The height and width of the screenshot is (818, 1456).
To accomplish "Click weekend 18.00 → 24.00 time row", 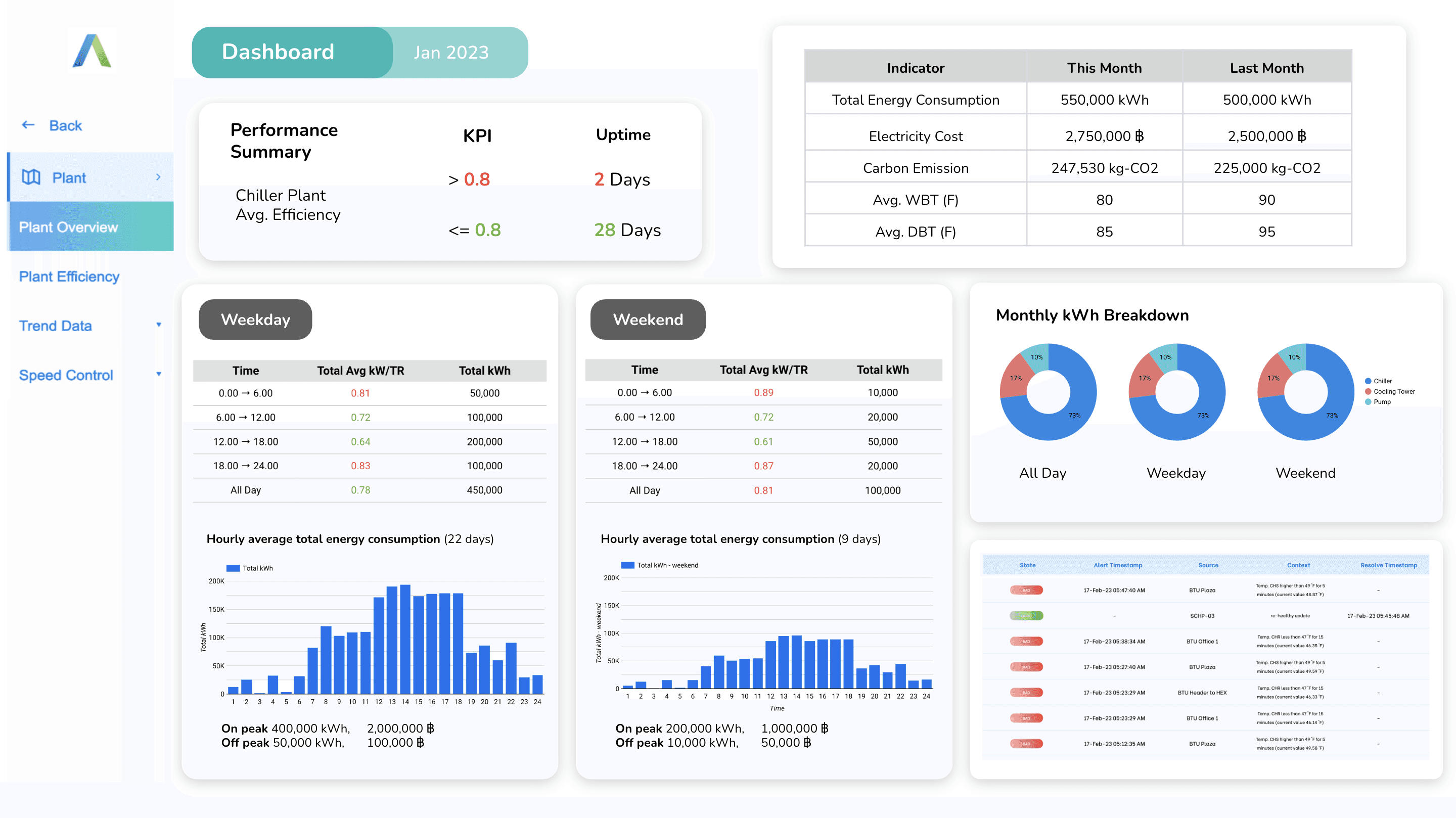I will (763, 466).
